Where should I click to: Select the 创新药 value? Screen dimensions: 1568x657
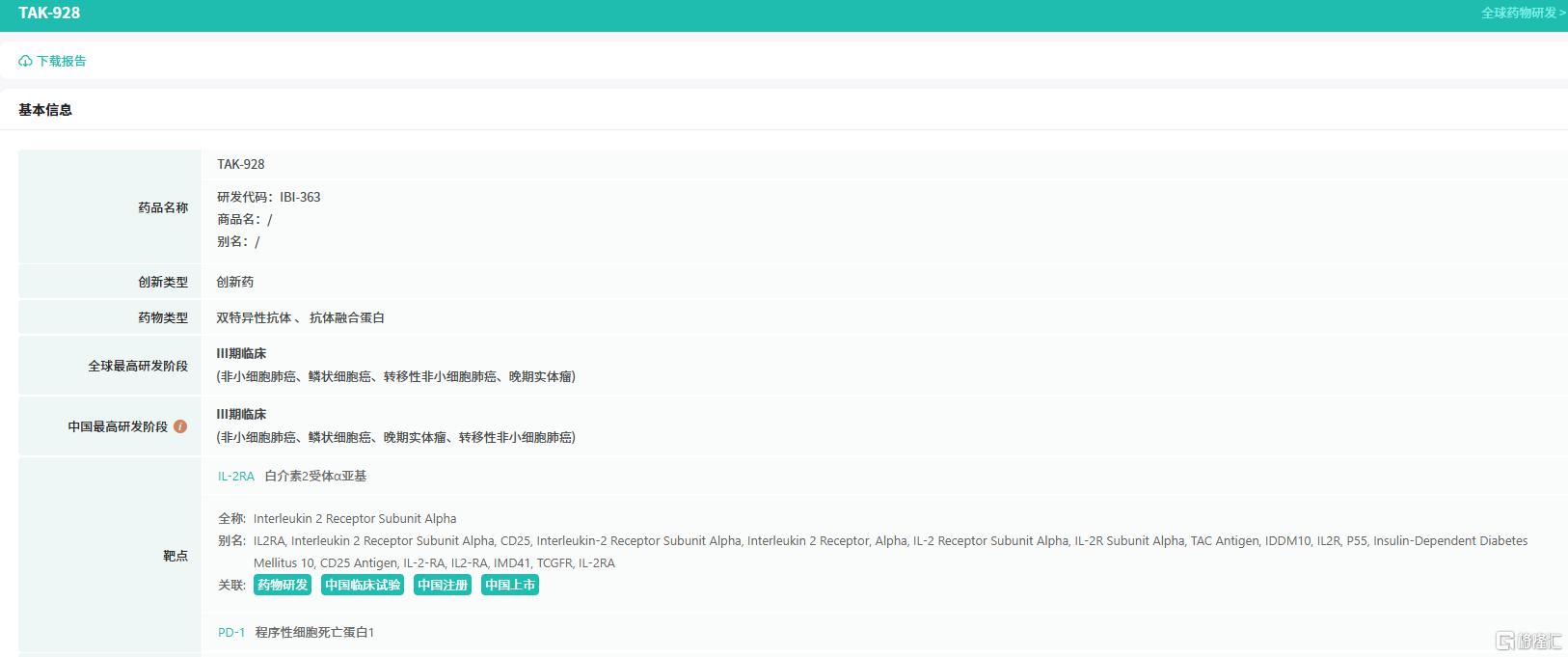click(235, 282)
